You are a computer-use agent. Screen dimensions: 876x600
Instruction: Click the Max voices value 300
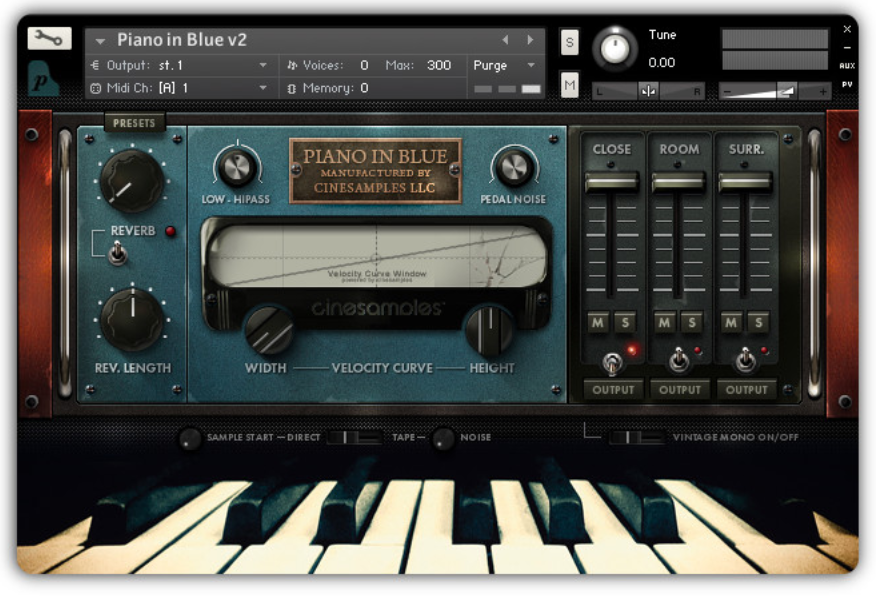click(439, 65)
